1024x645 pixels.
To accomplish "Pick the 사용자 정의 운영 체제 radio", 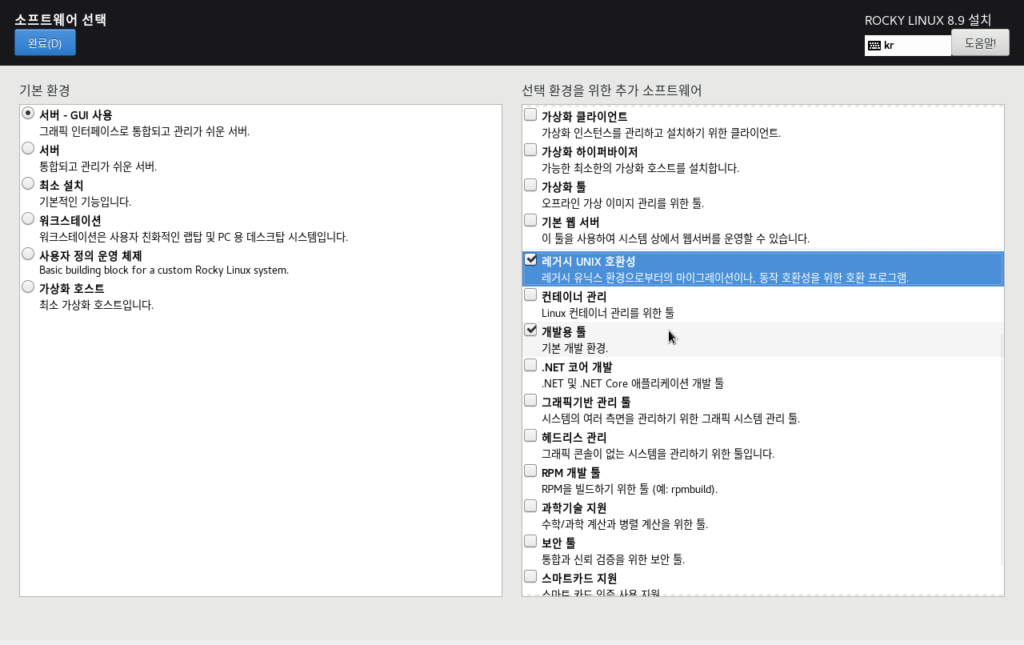I will pos(28,254).
